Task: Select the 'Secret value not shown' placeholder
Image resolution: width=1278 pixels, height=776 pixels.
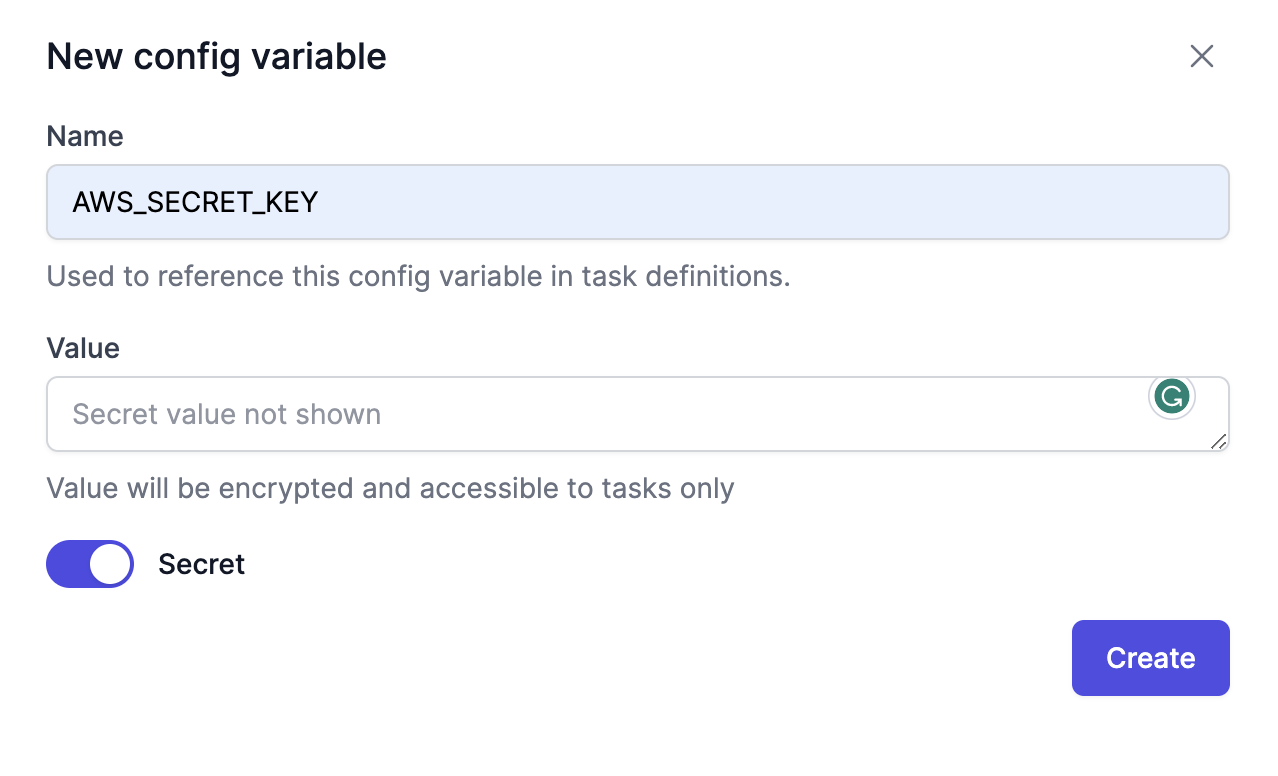Action: [227, 414]
